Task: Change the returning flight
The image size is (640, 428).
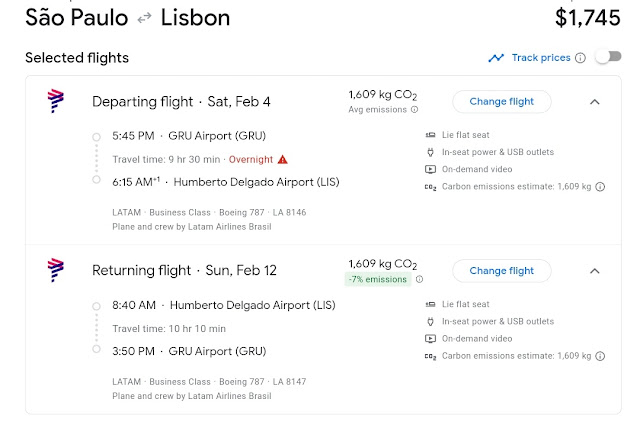Action: [501, 270]
